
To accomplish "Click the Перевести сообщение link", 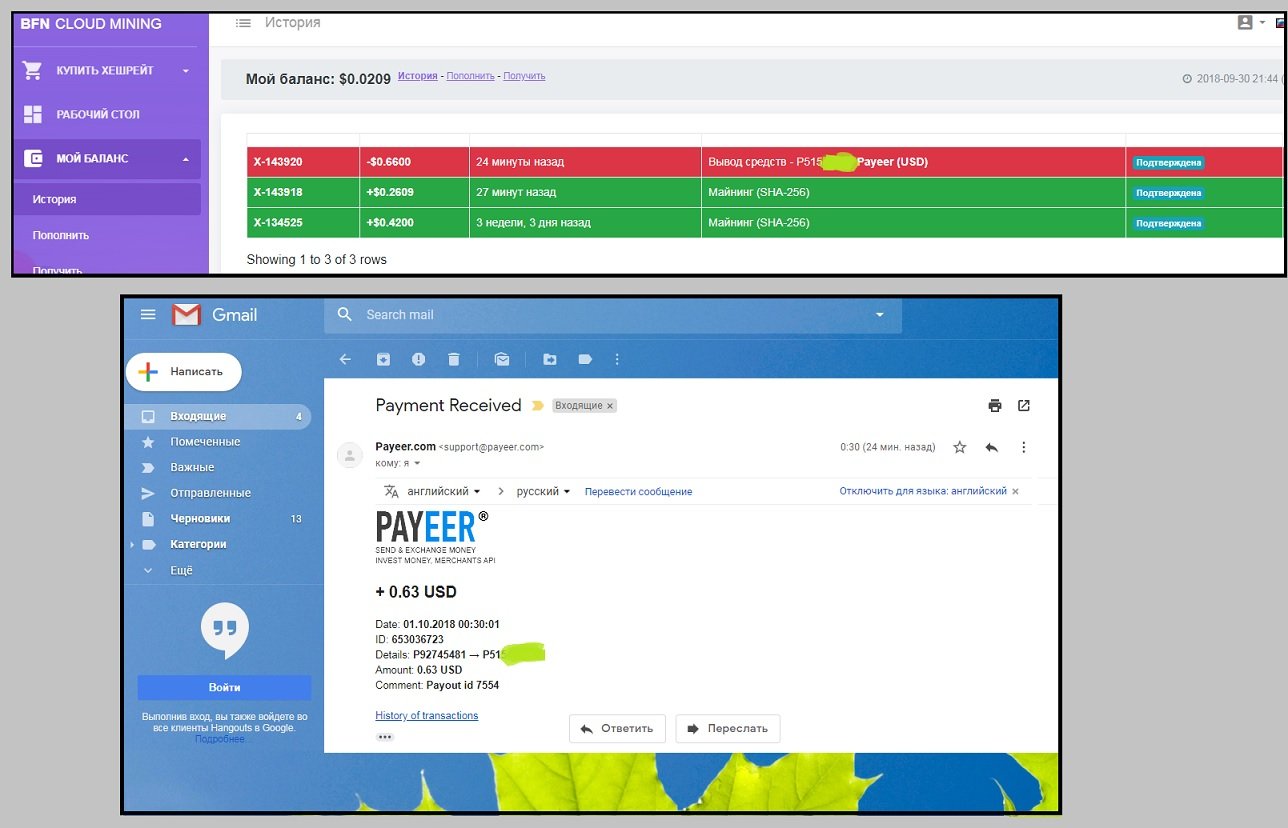I will 638,491.
